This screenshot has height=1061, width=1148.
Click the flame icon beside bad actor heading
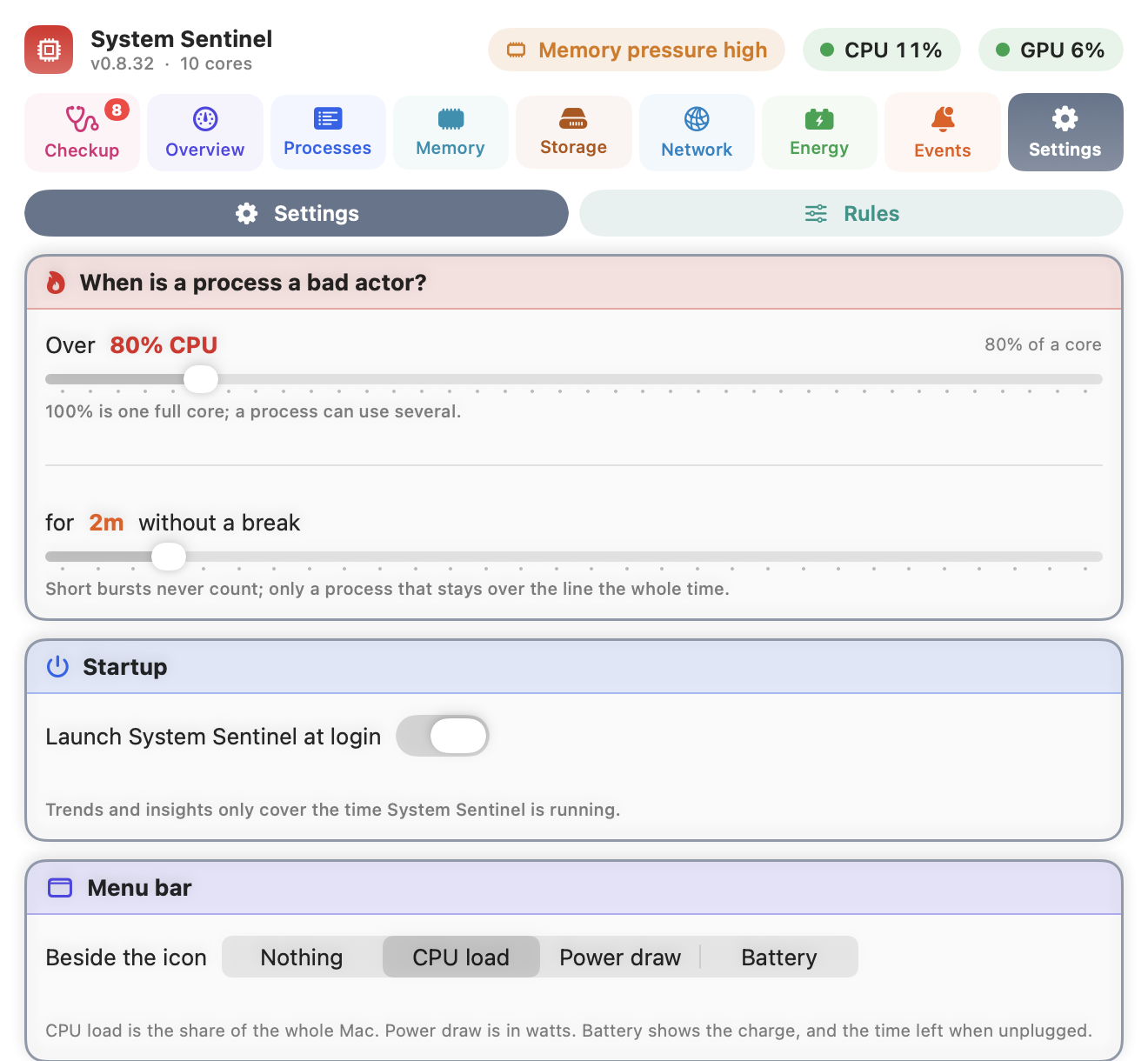[56, 283]
